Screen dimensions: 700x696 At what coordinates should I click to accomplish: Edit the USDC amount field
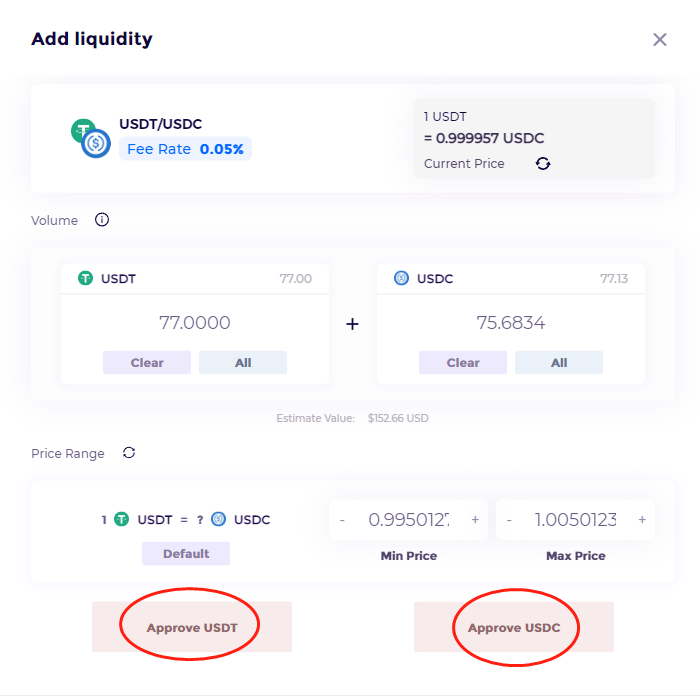point(511,323)
